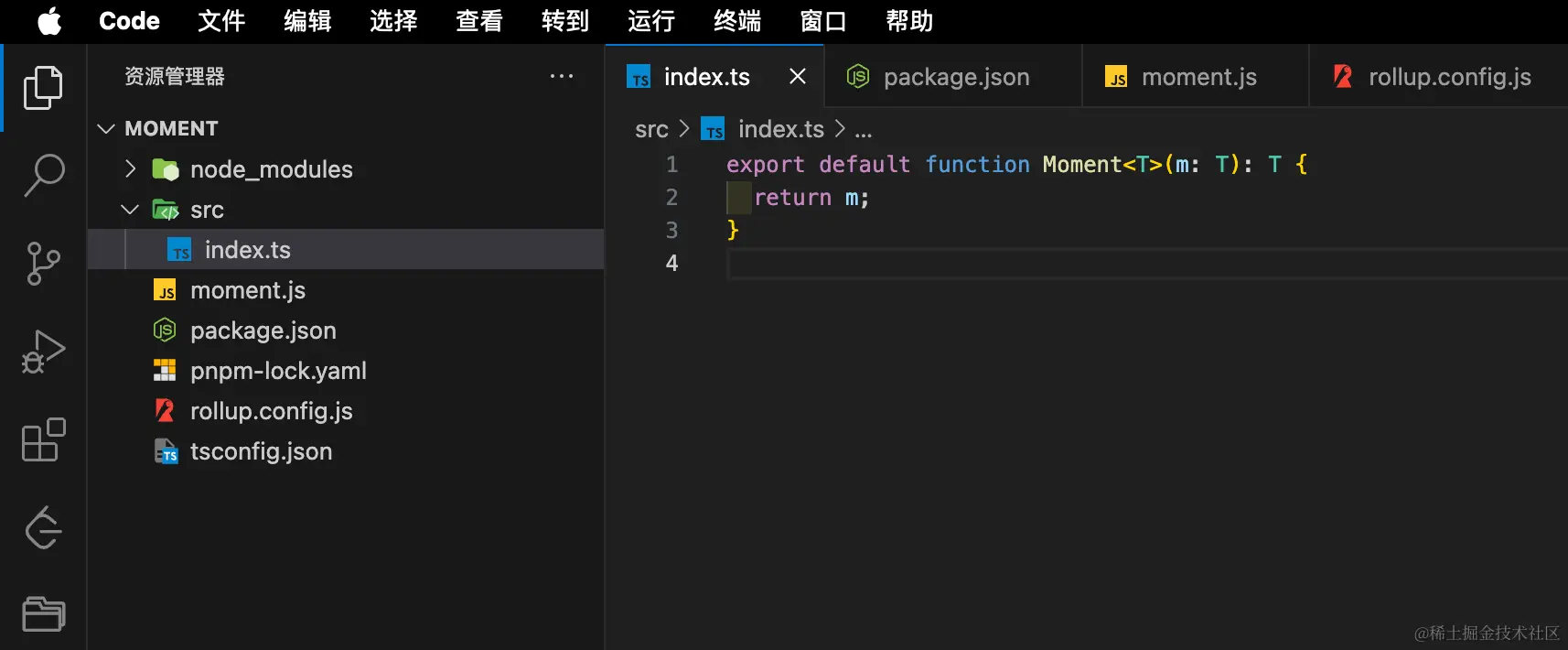This screenshot has height=650, width=1568.
Task: Click the Git-related icon below Extensions
Action: point(43,527)
